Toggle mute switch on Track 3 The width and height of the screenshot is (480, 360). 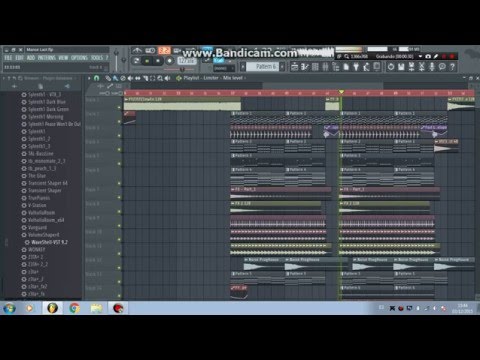click(119, 136)
